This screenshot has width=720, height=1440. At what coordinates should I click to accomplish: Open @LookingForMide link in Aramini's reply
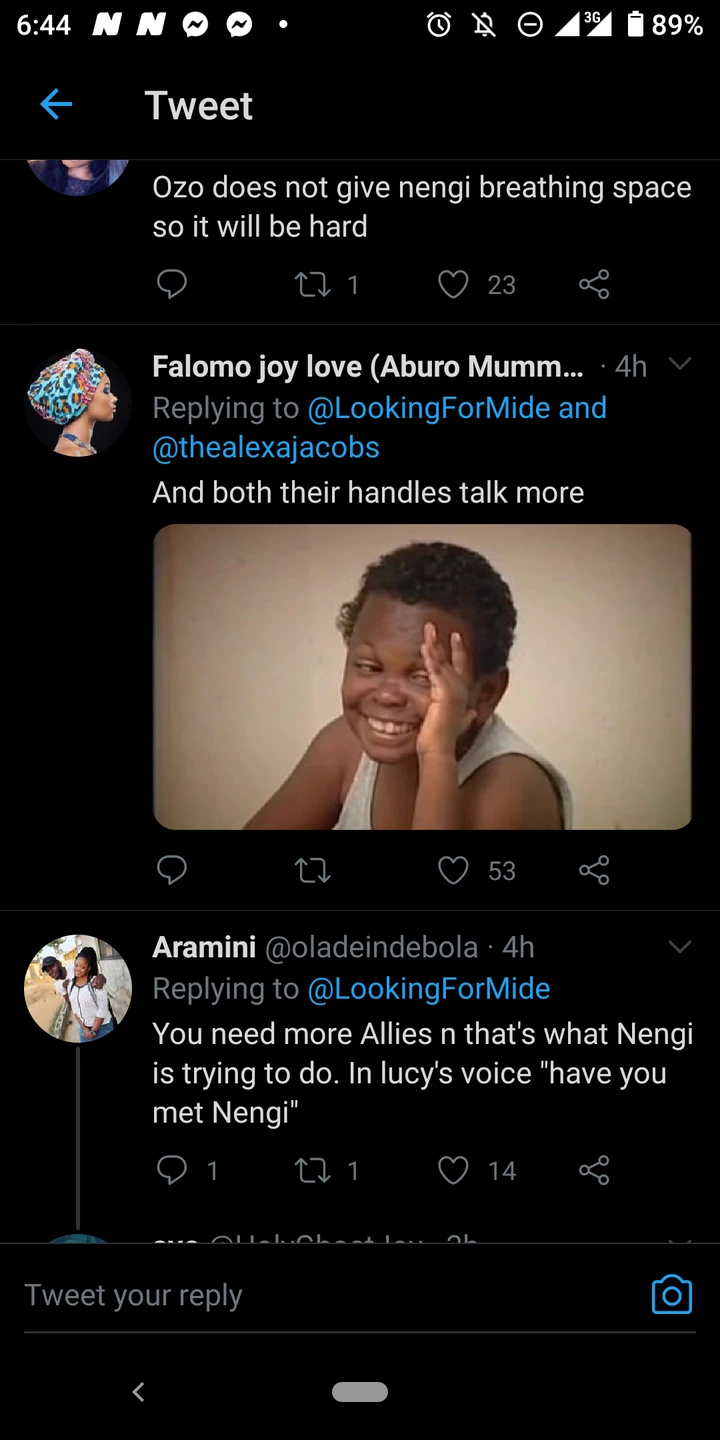point(429,989)
